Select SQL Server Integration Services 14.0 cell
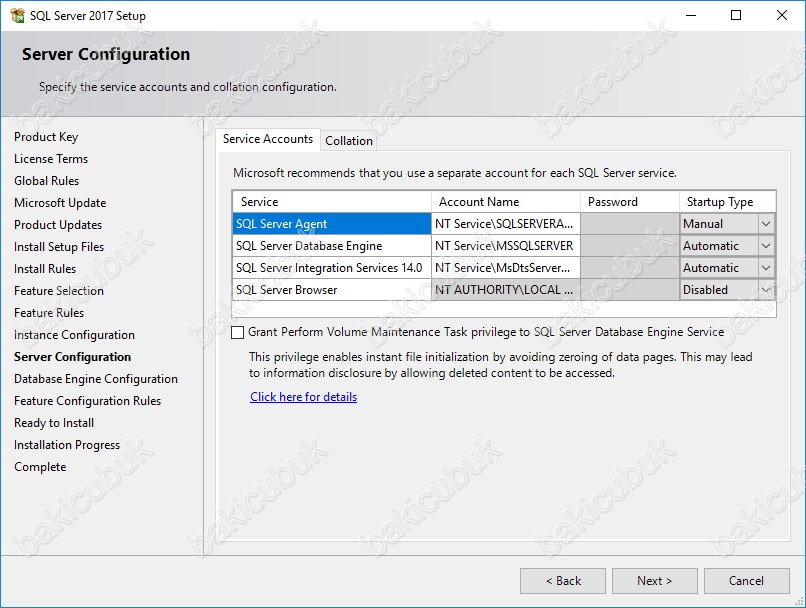The image size is (806, 608). [x=332, y=268]
